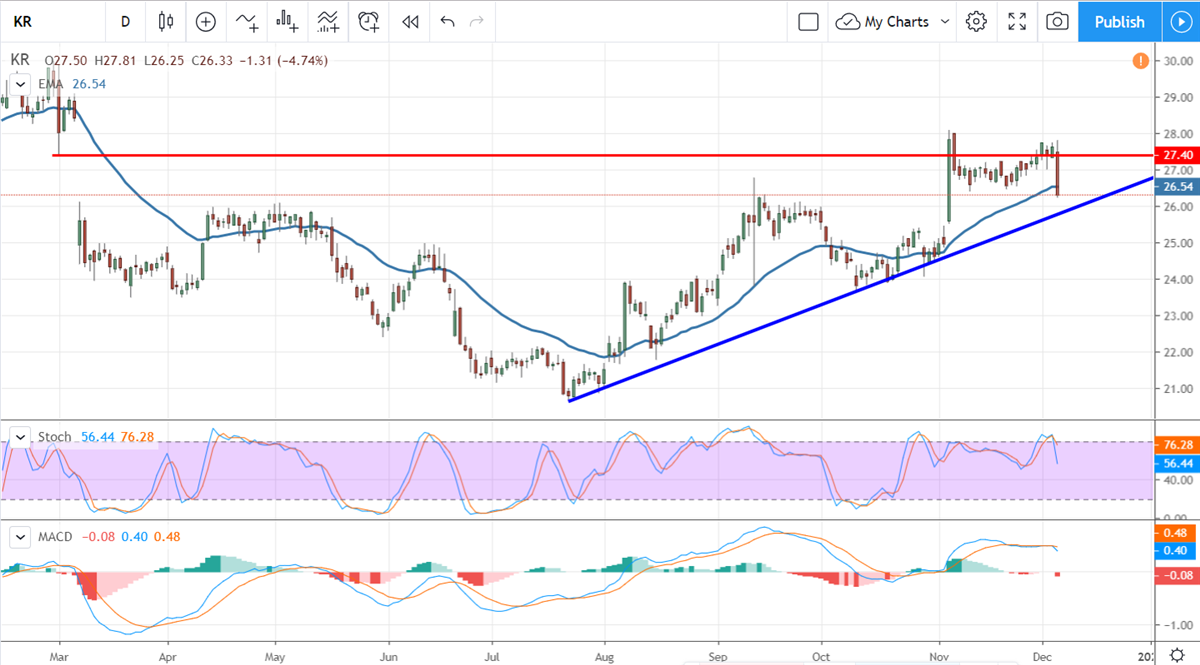Publish the chart idea

pos(1119,21)
